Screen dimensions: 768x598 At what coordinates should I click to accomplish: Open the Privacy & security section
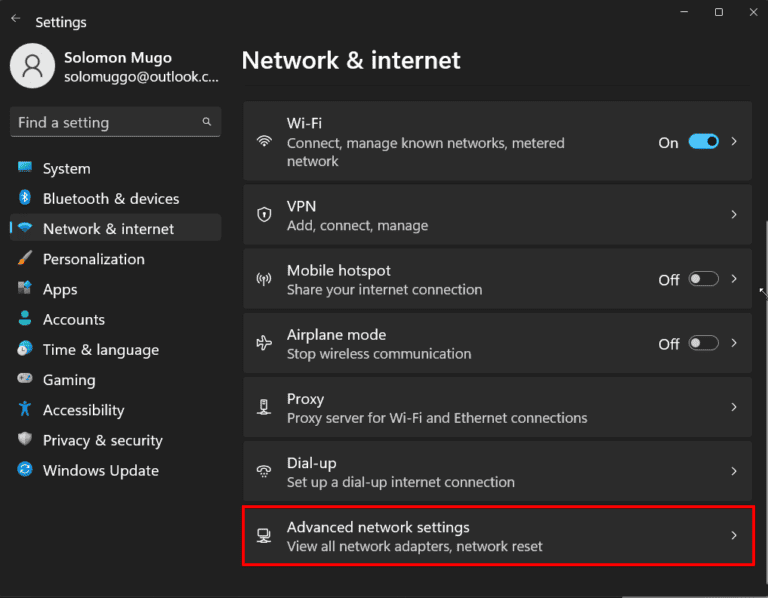coord(102,440)
